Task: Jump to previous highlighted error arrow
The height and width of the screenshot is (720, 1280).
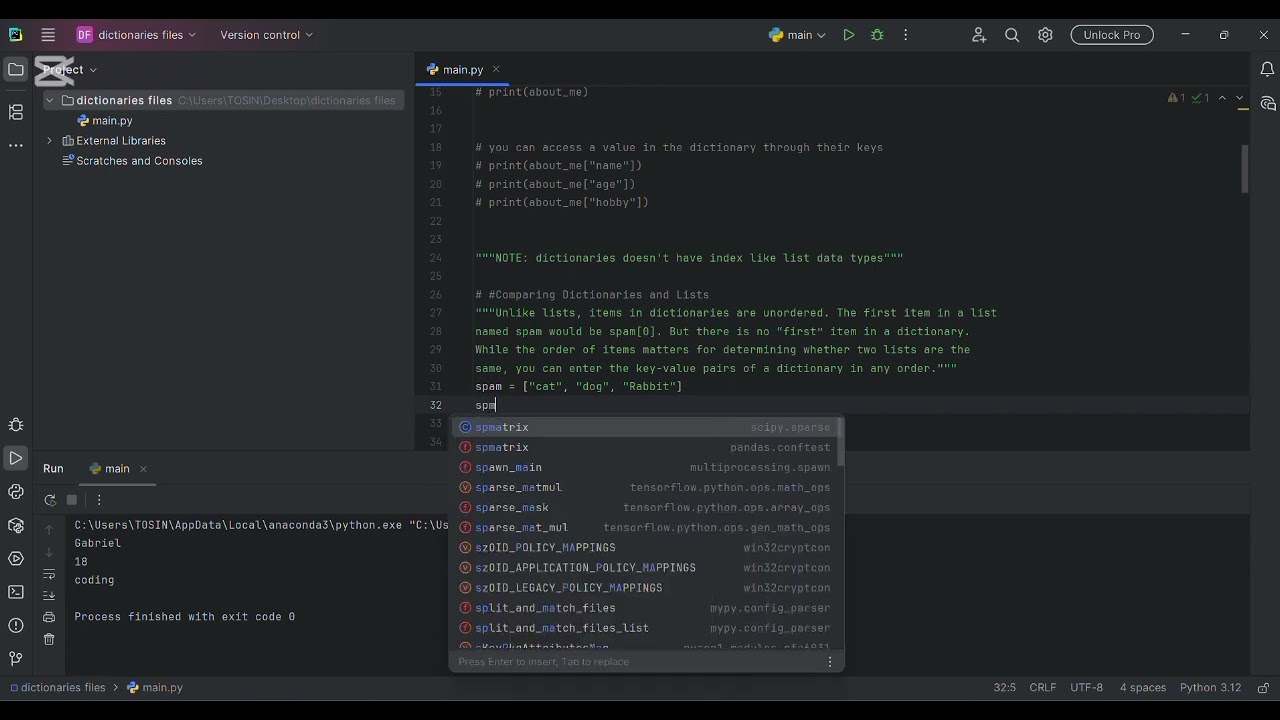Action: tap(1222, 98)
